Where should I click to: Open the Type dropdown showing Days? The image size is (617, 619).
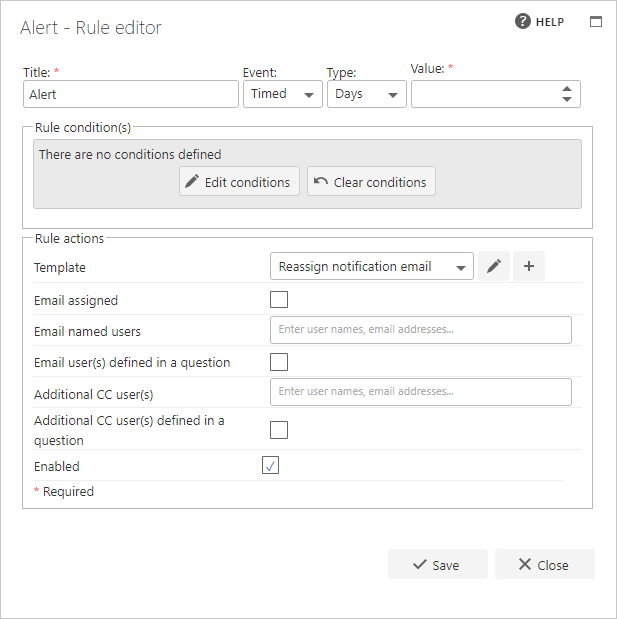(367, 94)
